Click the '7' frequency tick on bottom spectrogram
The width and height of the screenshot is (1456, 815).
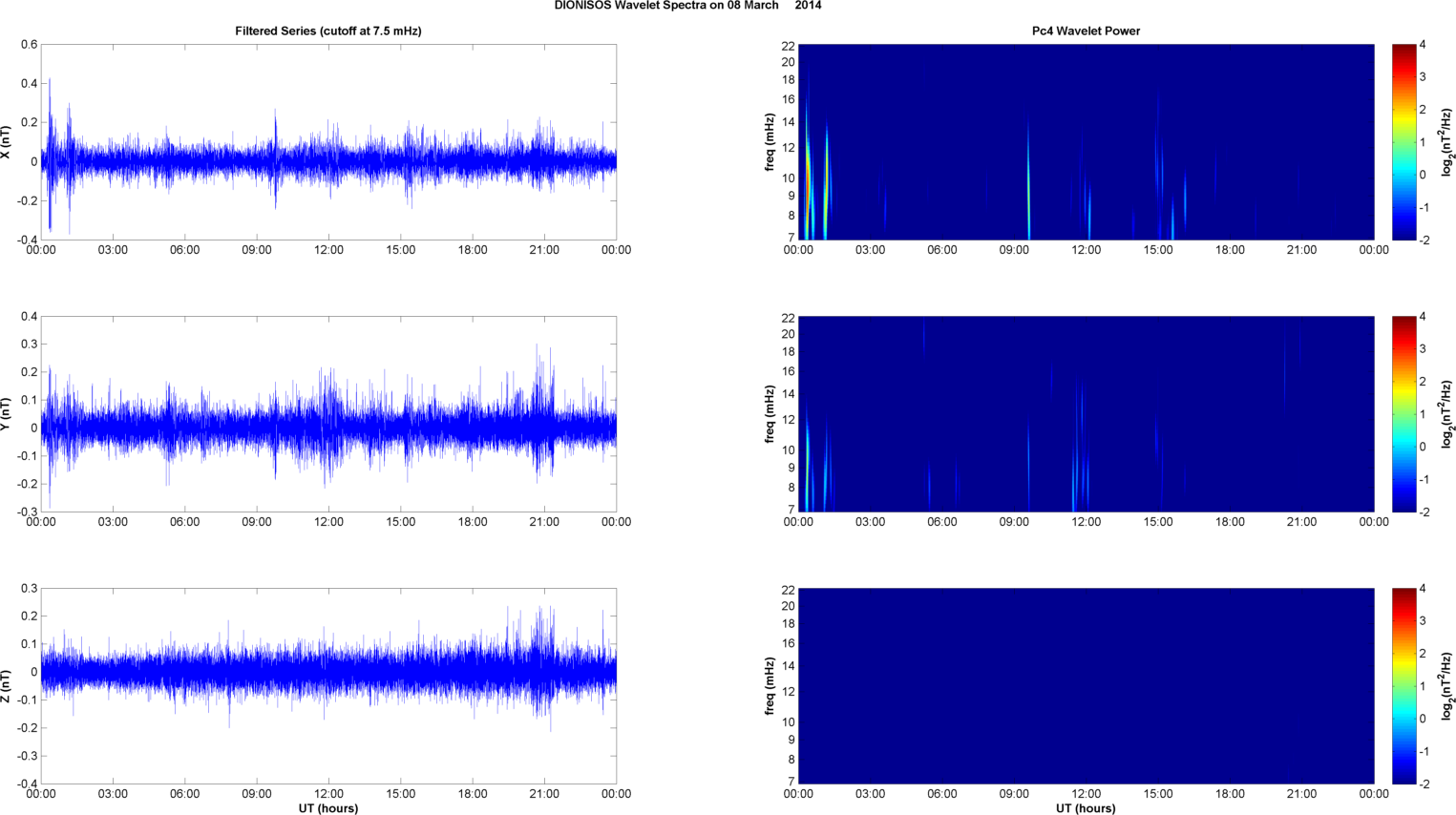[791, 782]
